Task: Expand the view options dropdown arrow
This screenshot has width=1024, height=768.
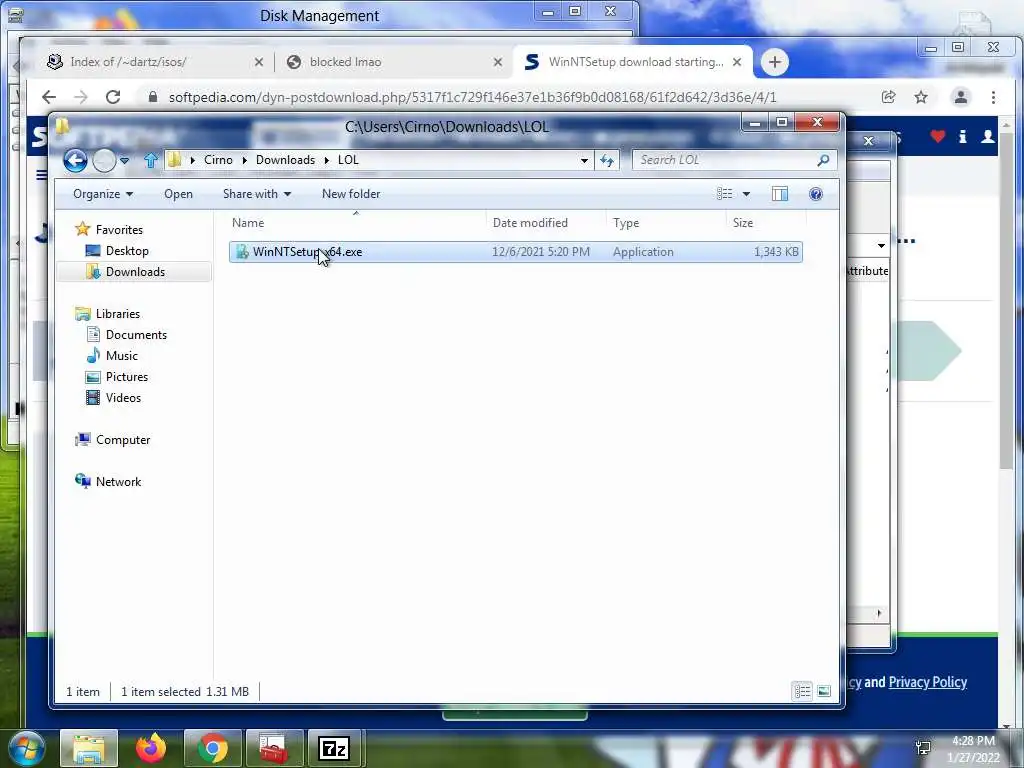Action: tap(746, 194)
